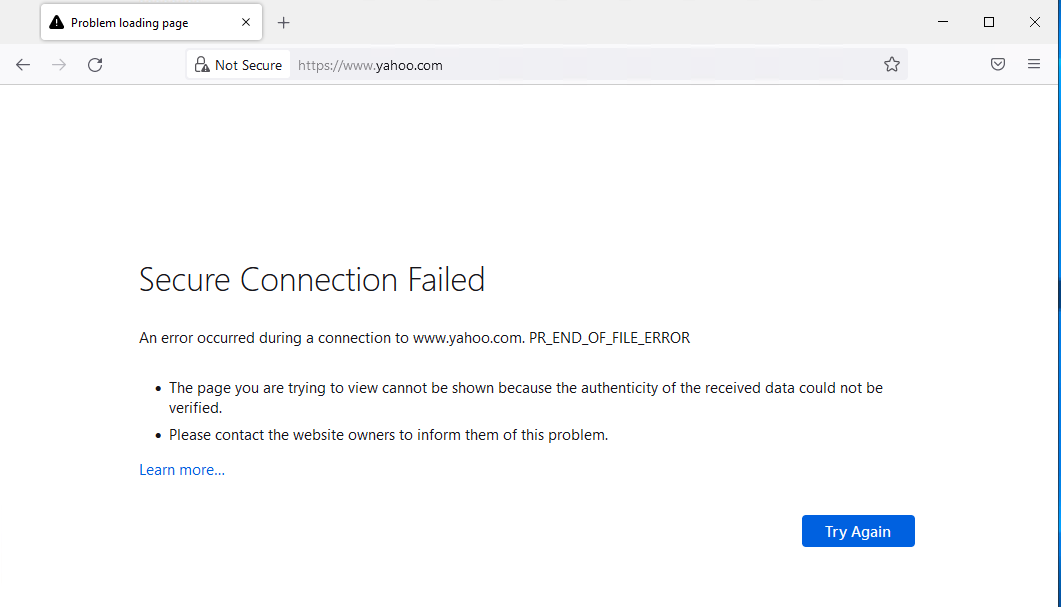The image size is (1061, 607).
Task: Maximize the browser window
Action: pos(989,22)
